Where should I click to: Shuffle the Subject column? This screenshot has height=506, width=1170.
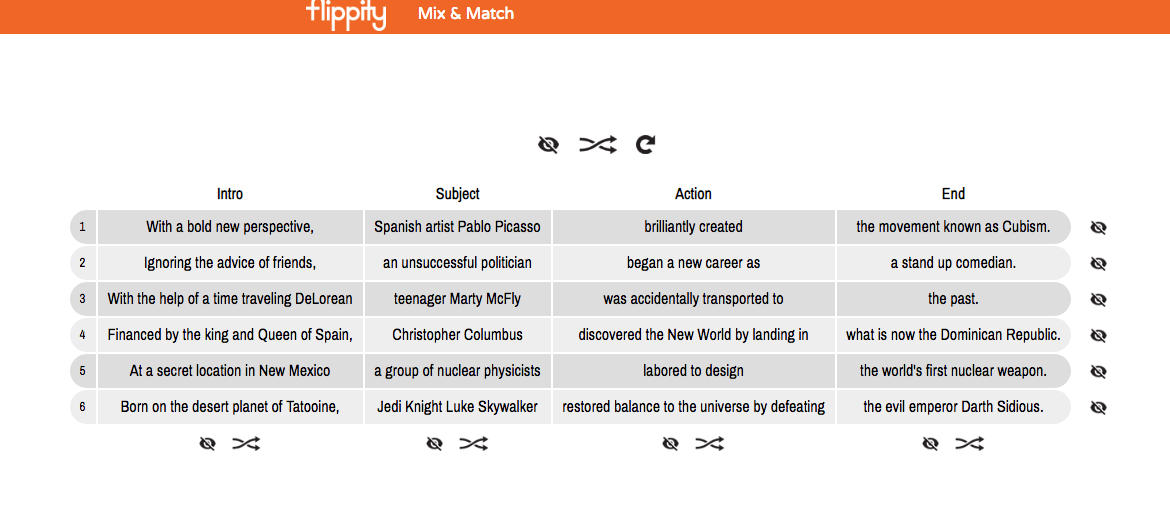coord(473,444)
